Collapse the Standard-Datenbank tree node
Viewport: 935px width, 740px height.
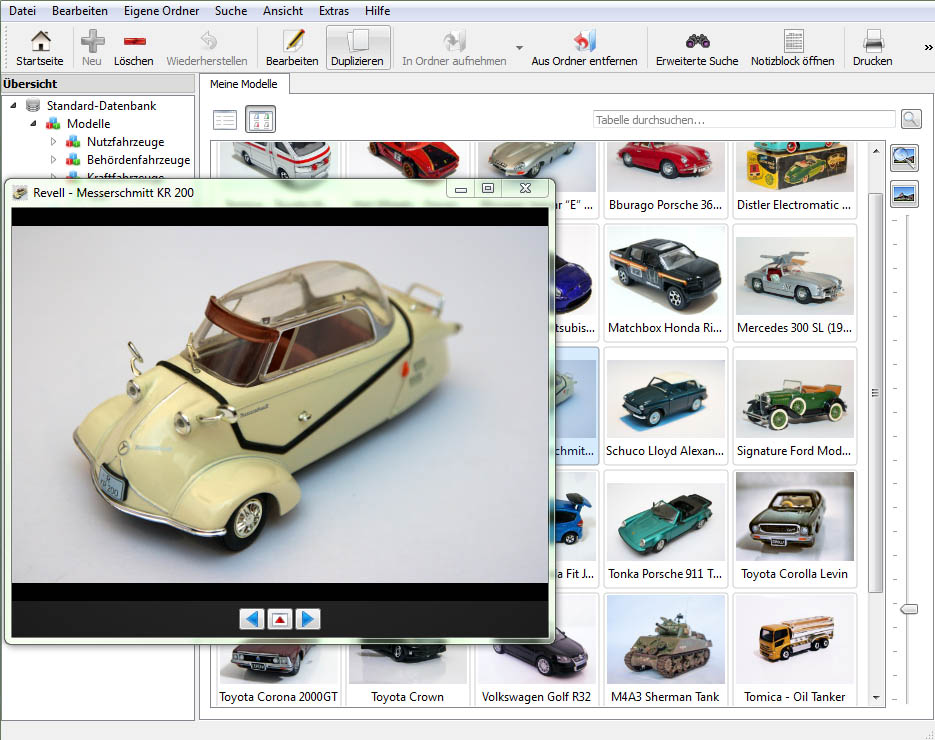13,106
